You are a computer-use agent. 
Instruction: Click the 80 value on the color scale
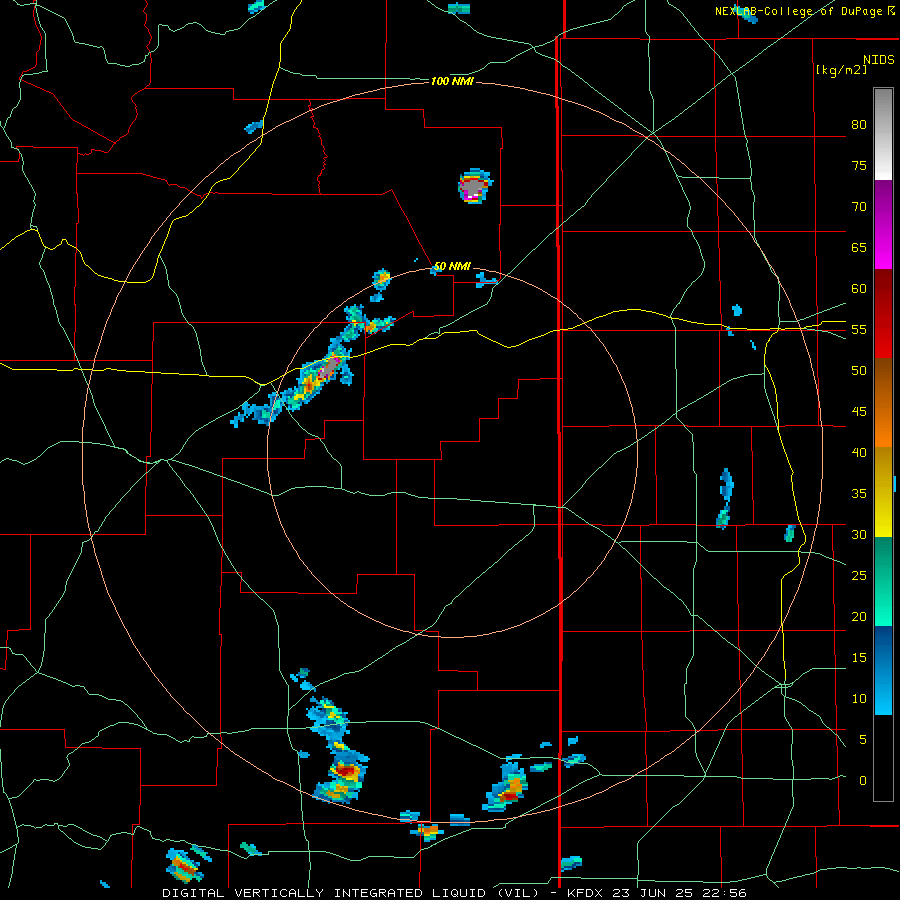859,125
